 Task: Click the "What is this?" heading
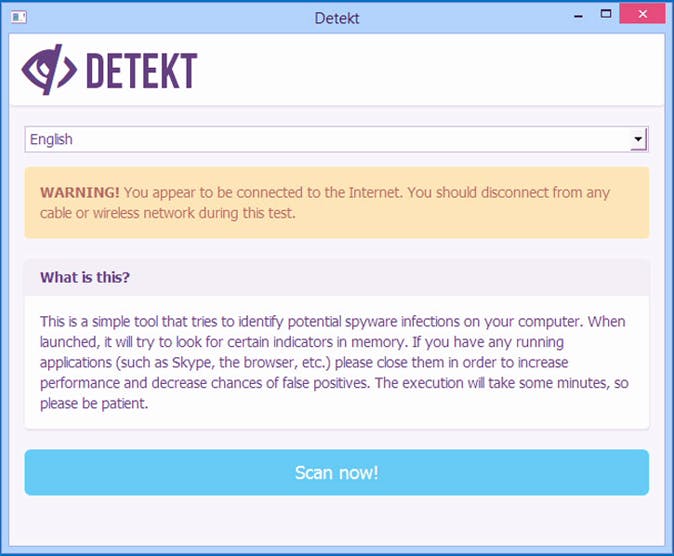85,277
